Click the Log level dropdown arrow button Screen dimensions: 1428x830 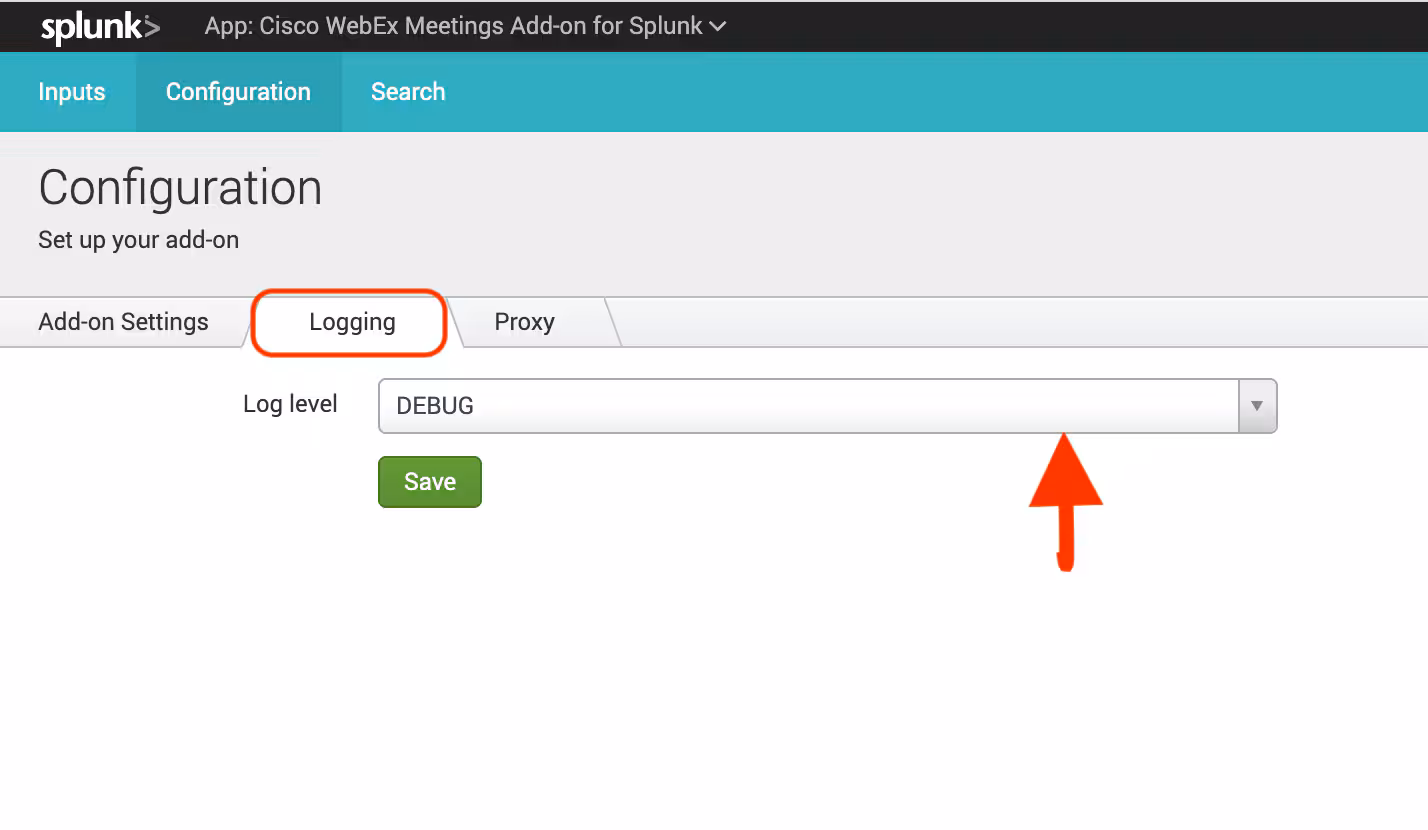click(x=1257, y=406)
